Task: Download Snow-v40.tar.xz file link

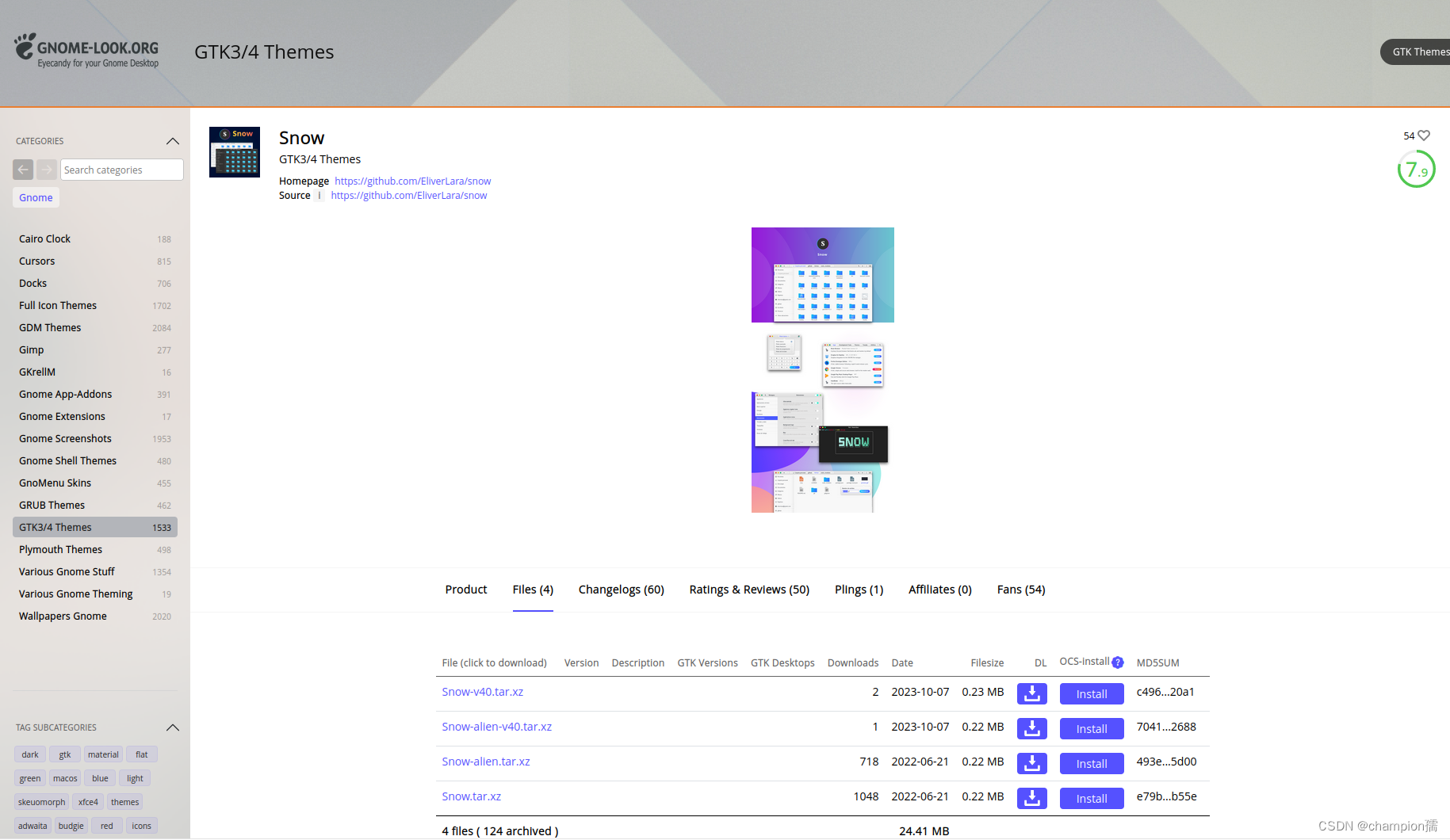Action: [483, 692]
